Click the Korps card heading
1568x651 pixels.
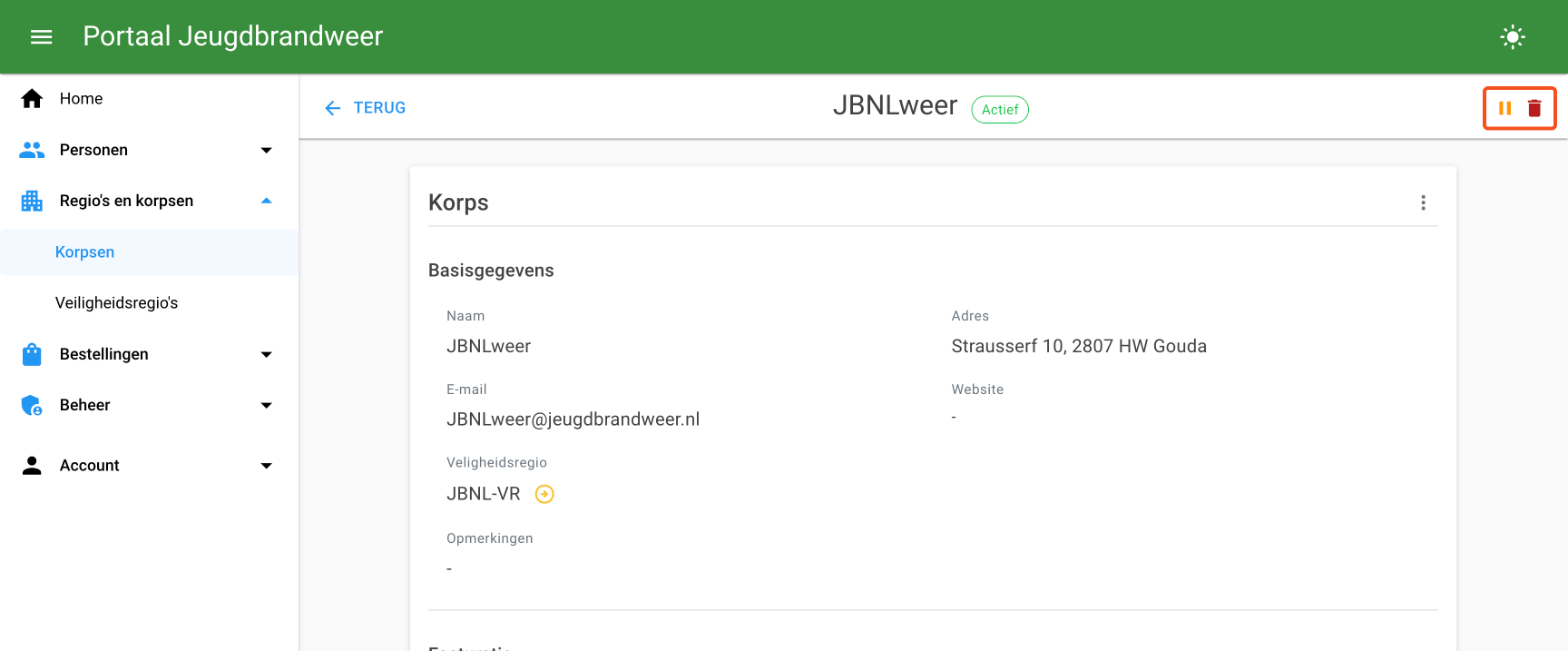click(458, 203)
